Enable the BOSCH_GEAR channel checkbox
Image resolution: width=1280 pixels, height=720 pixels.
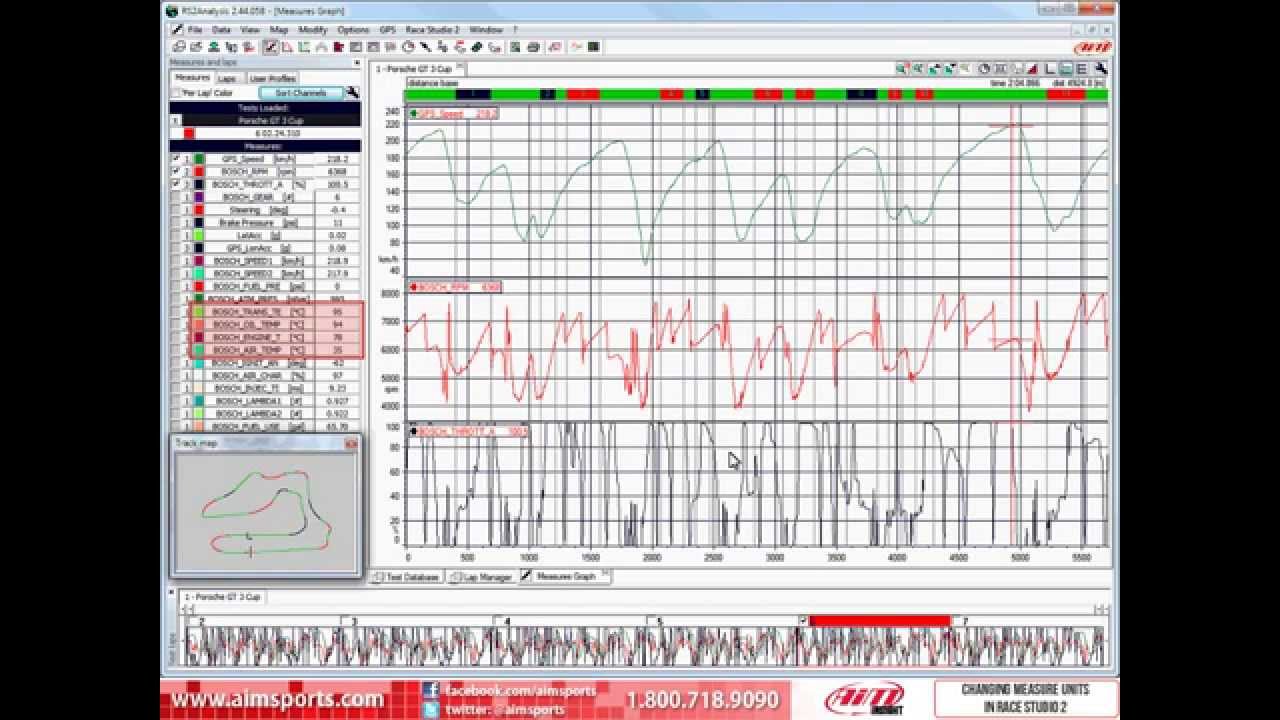176,197
